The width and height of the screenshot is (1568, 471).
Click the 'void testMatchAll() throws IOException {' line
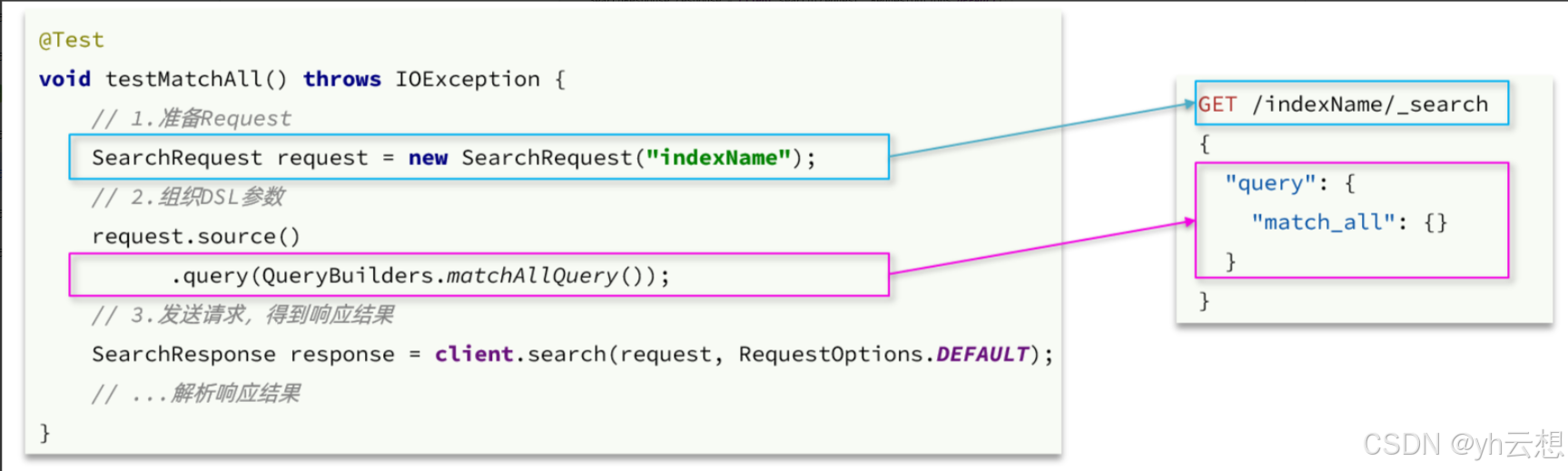click(302, 79)
